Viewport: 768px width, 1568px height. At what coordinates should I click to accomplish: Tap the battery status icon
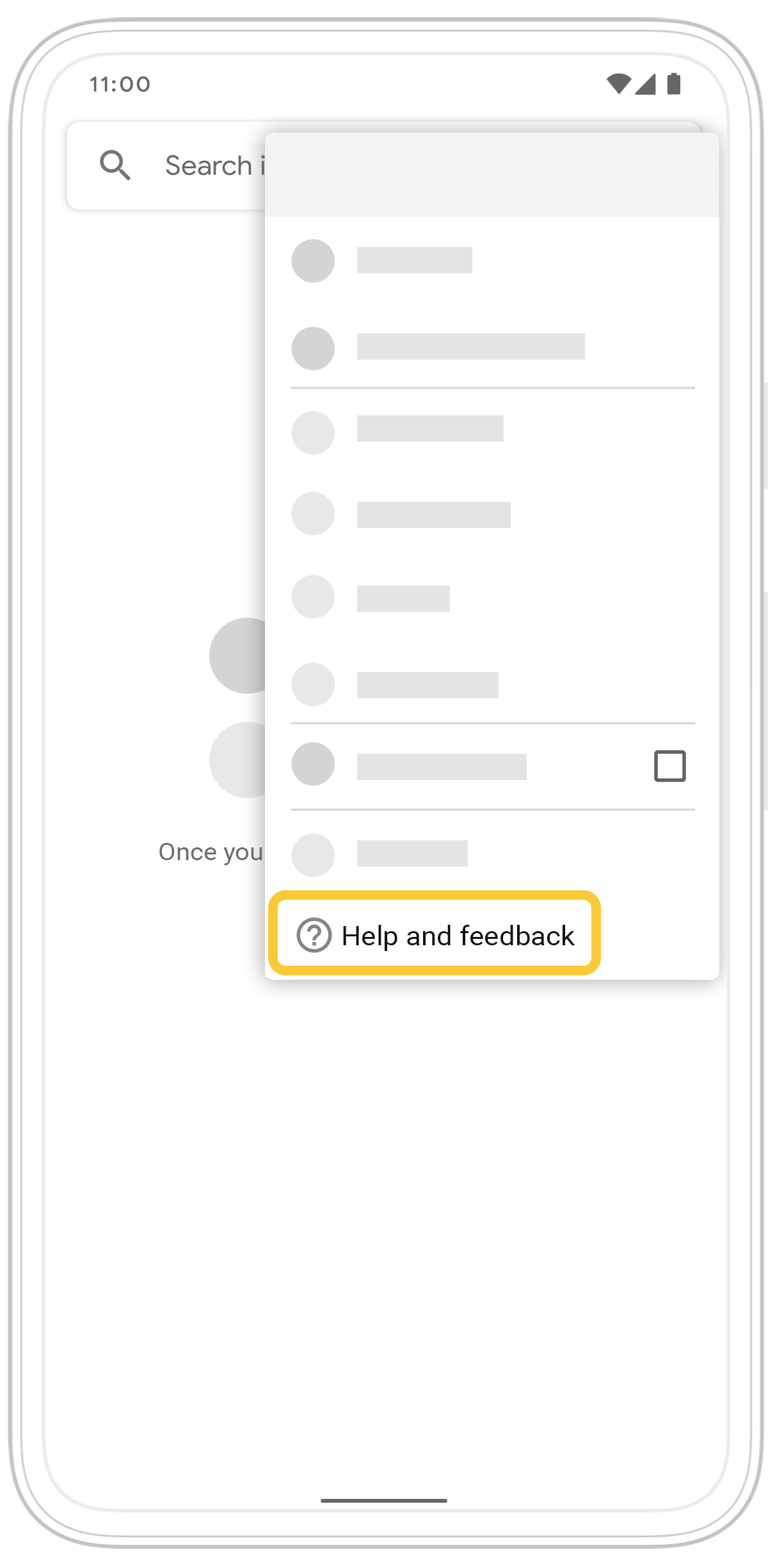pyautogui.click(x=673, y=84)
